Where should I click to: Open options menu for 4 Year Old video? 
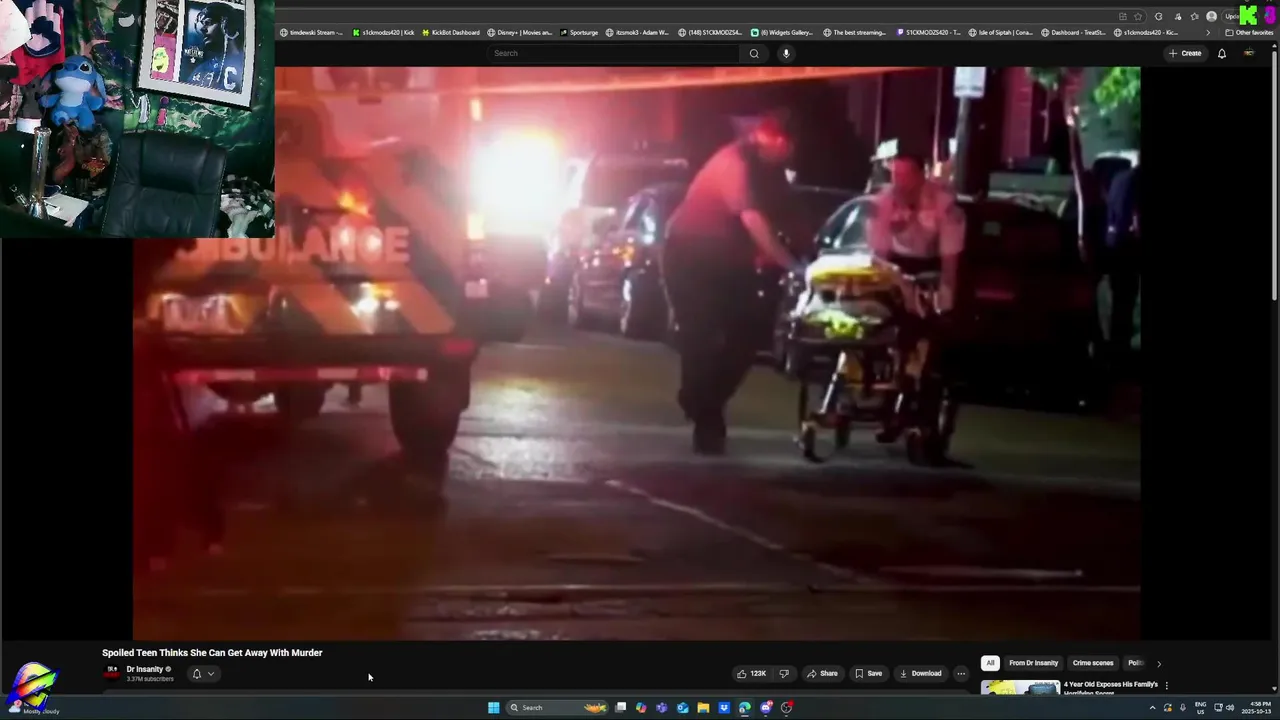pyautogui.click(x=1166, y=686)
